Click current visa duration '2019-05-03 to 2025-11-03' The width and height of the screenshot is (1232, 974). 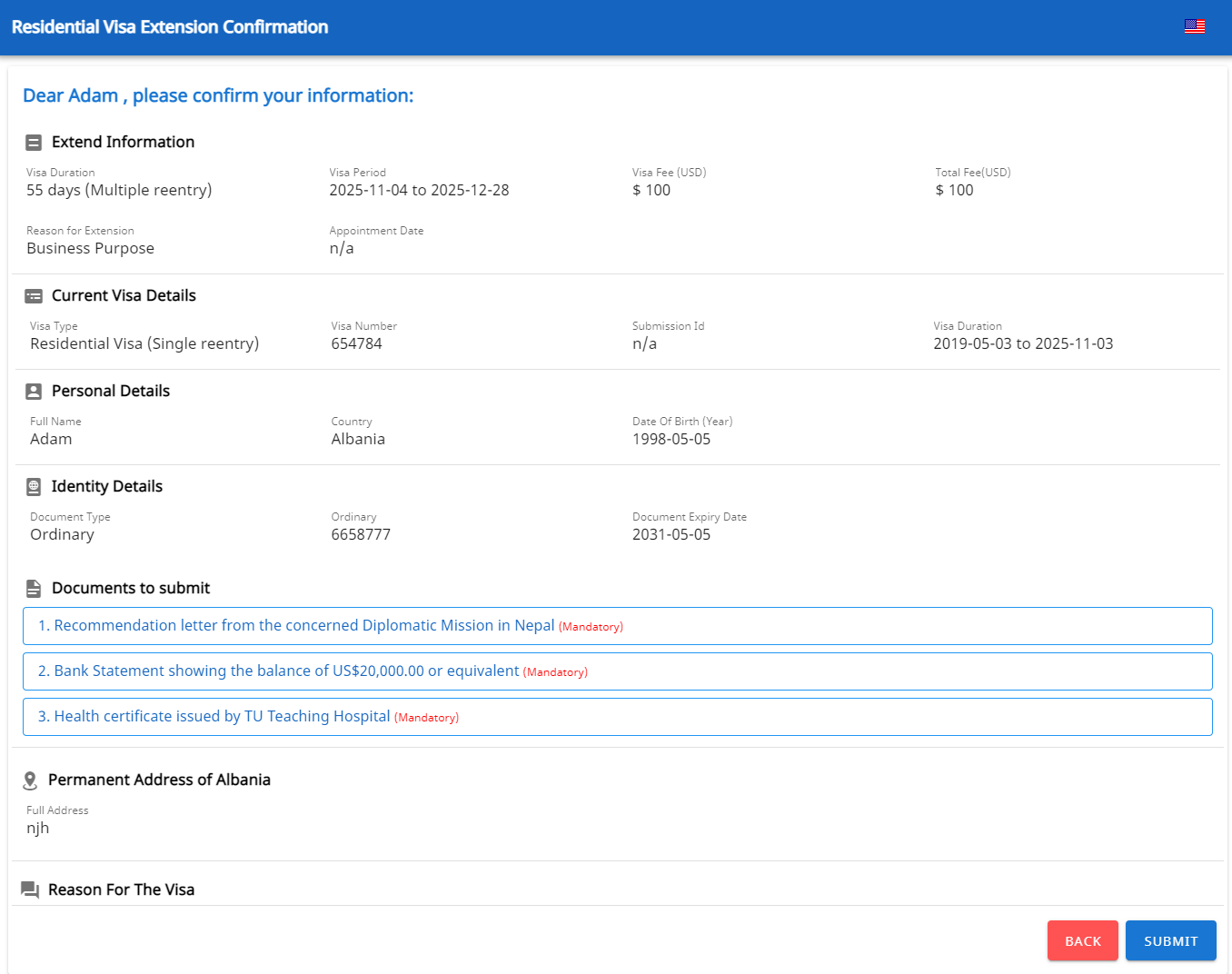tap(1023, 343)
